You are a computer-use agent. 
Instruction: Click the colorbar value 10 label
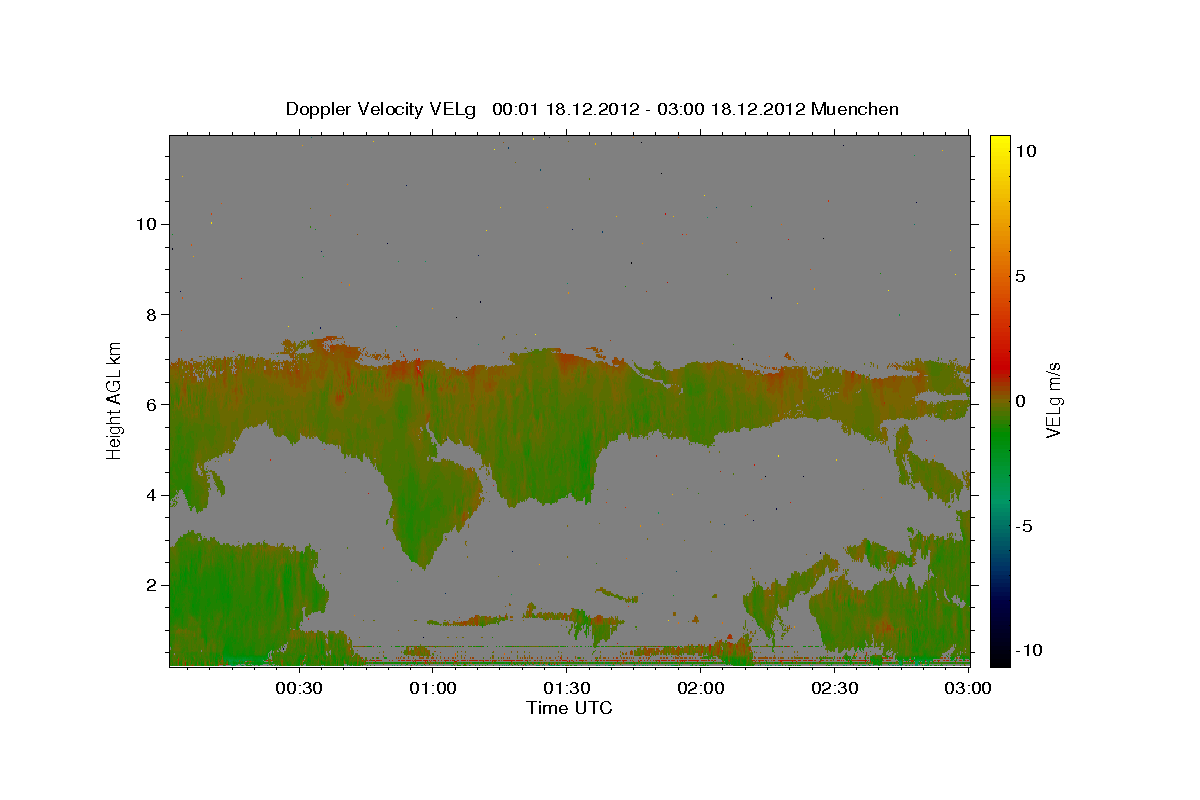[1026, 151]
